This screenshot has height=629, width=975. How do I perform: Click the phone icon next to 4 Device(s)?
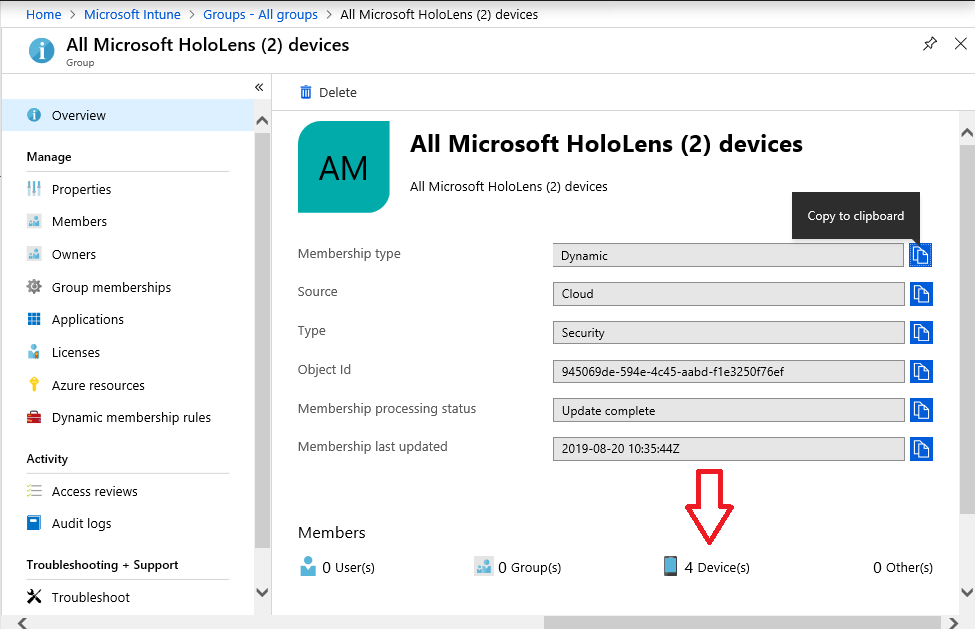click(670, 566)
